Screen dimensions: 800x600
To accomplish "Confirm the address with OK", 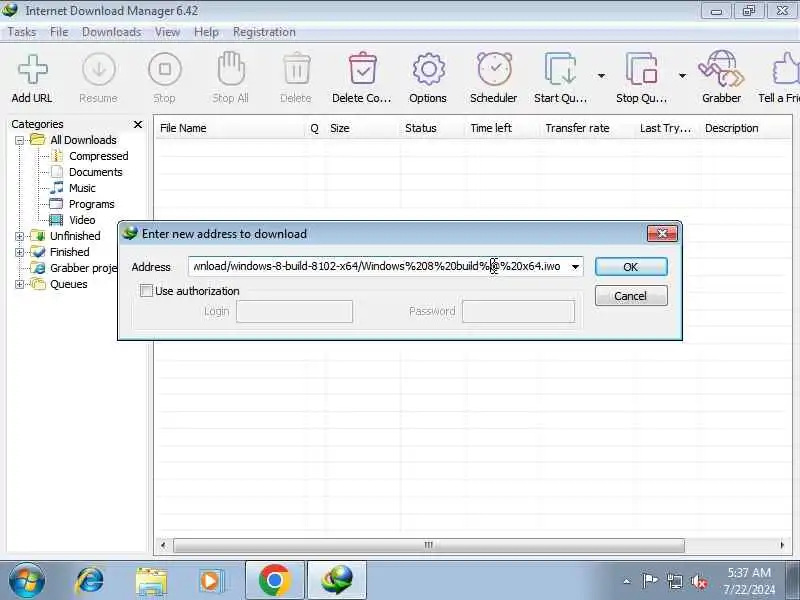I will pos(631,267).
